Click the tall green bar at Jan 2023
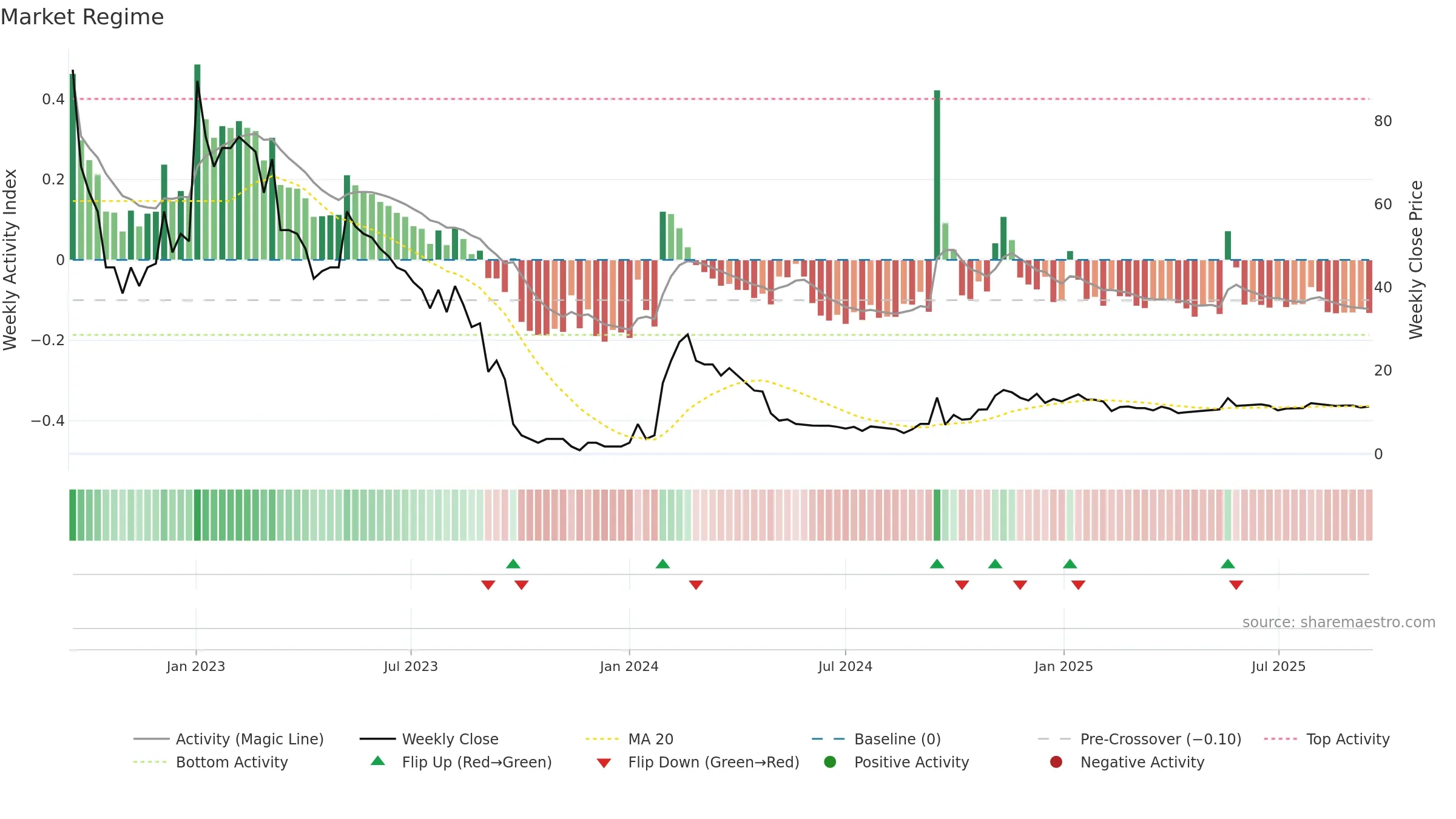This screenshot has height=819, width=1456. (x=197, y=162)
